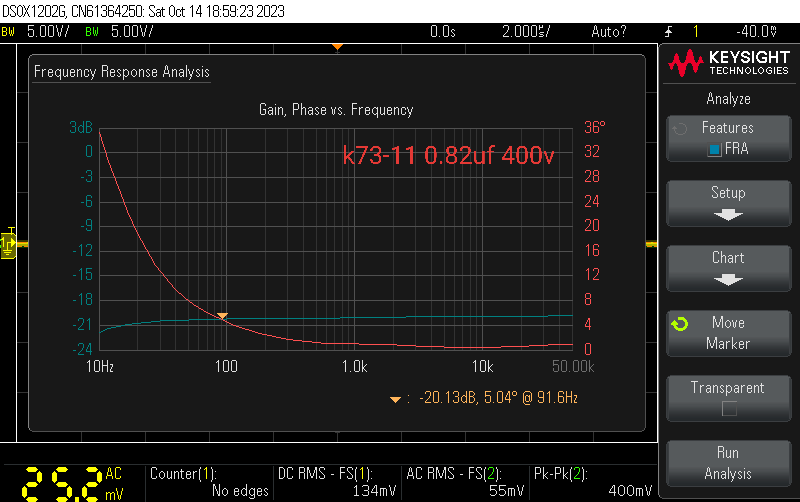The width and height of the screenshot is (800, 502).
Task: Click the -24 gain axis label
Action: (83, 349)
